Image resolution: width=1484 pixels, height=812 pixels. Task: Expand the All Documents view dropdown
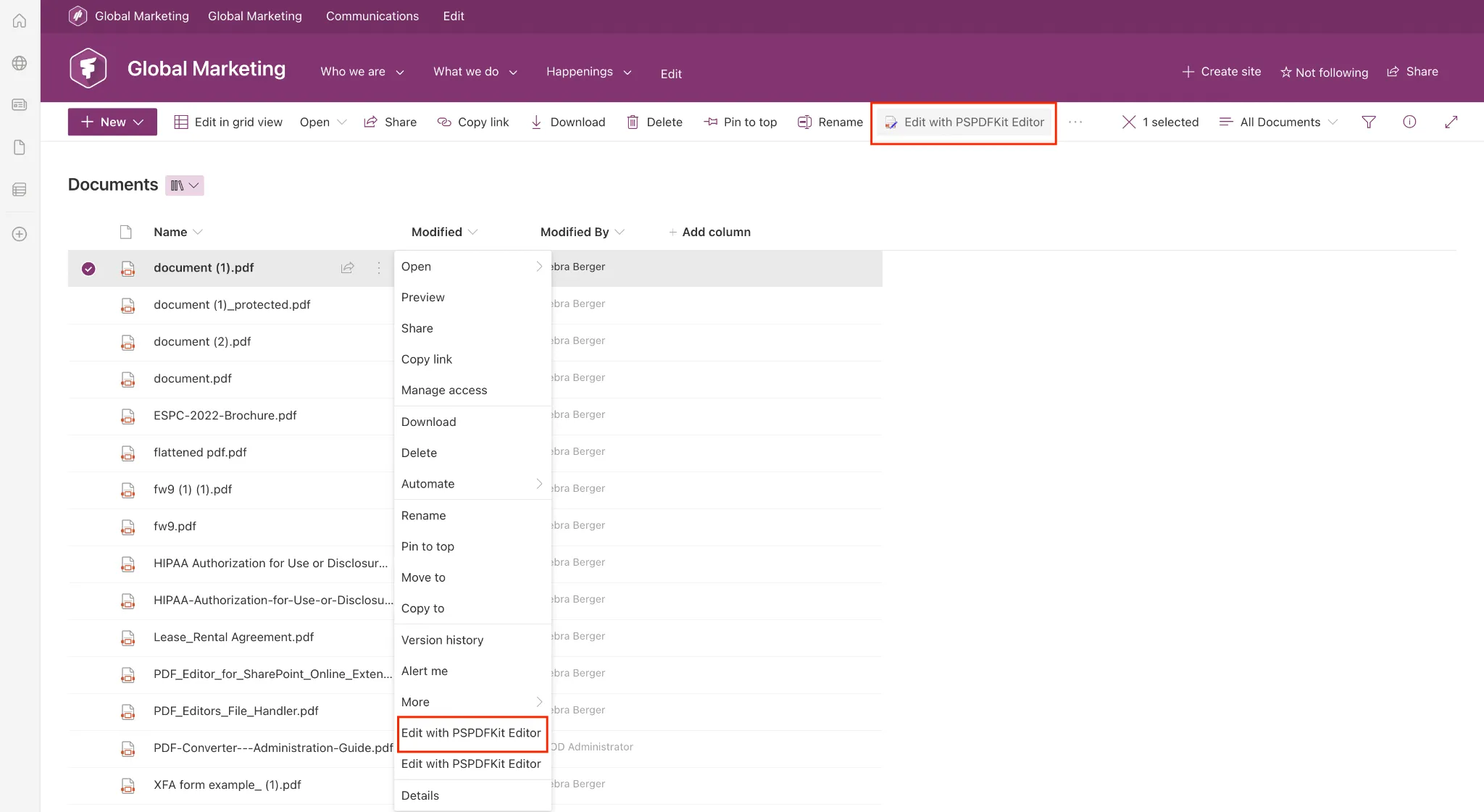[1279, 122]
